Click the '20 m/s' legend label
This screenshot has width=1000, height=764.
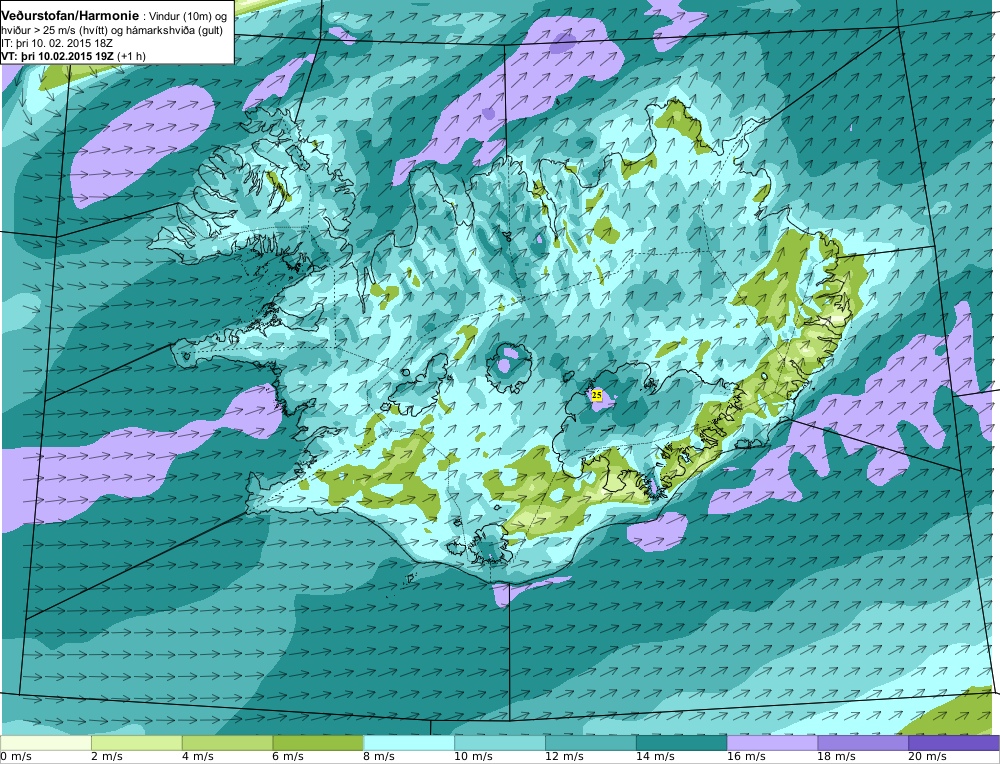pyautogui.click(x=927, y=757)
